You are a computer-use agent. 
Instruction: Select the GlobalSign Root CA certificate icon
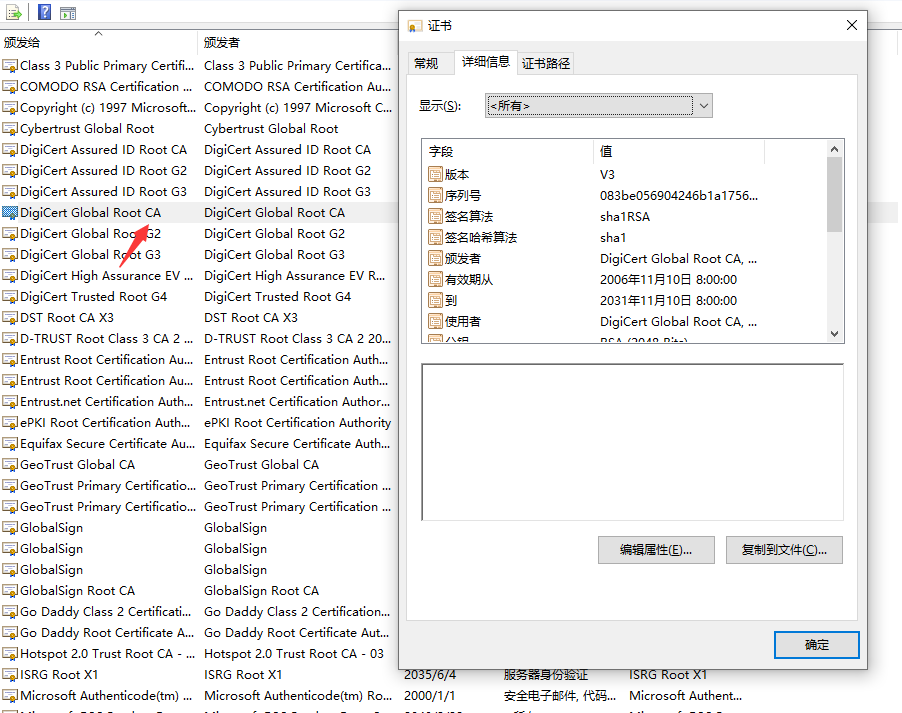point(10,591)
